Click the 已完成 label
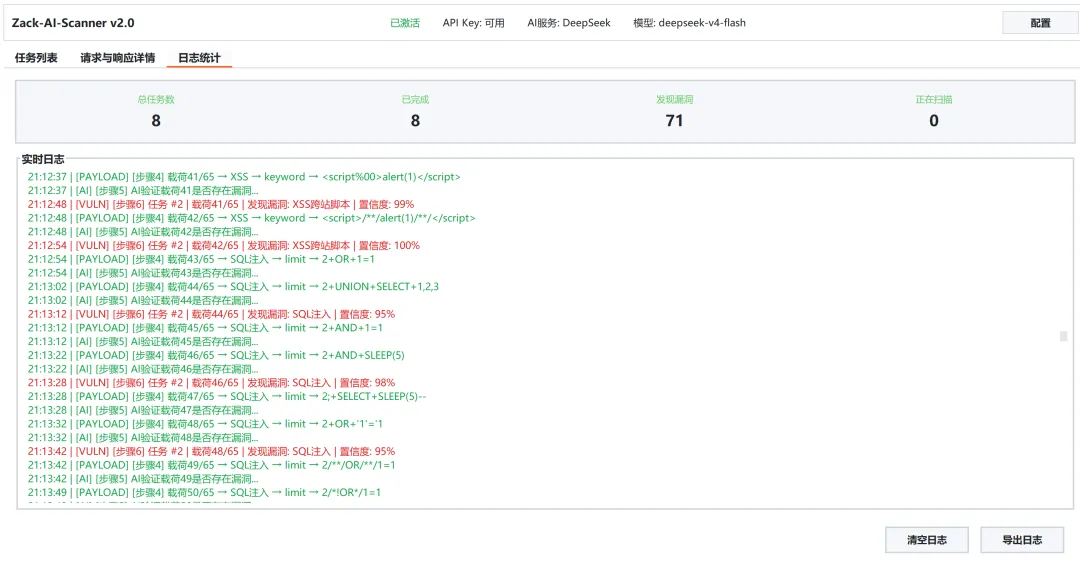Screen dimensions: 1080x562 [x=415, y=99]
